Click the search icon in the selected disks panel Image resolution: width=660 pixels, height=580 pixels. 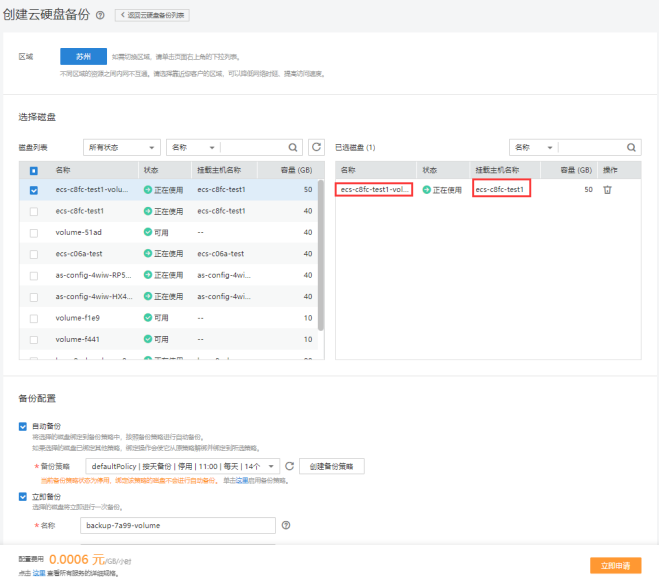click(632, 146)
